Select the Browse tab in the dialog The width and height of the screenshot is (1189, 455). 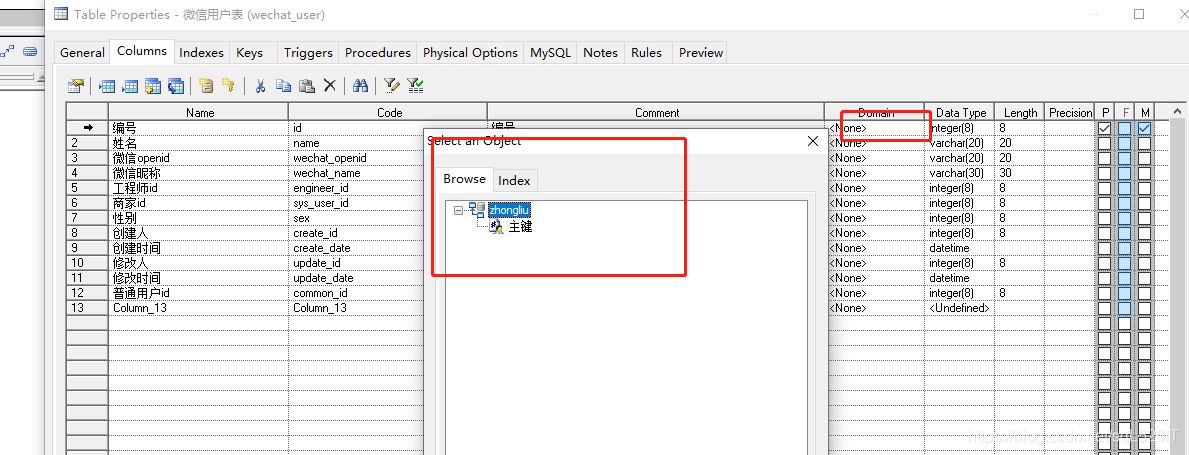464,179
